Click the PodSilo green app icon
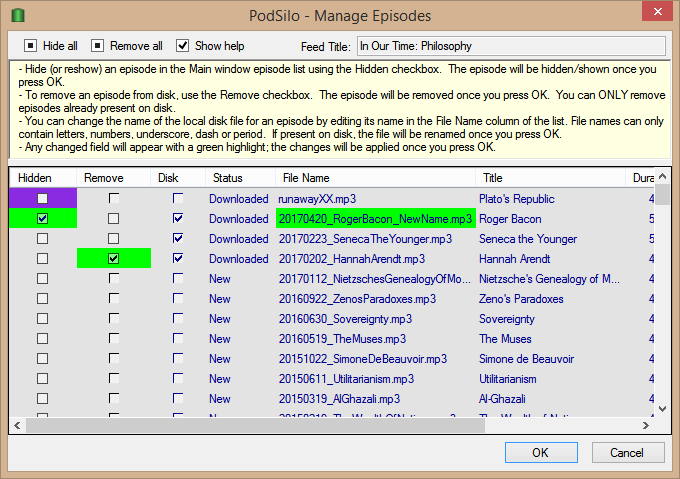 (18, 16)
